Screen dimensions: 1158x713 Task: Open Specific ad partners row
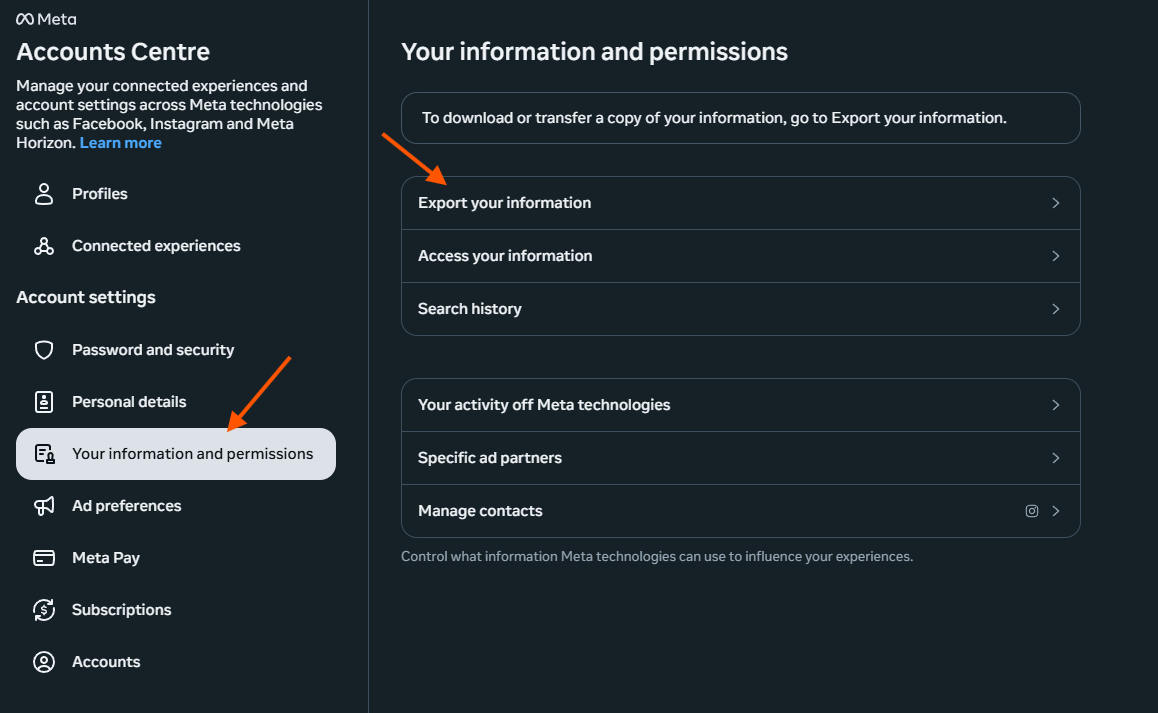pyautogui.click(x=740, y=458)
